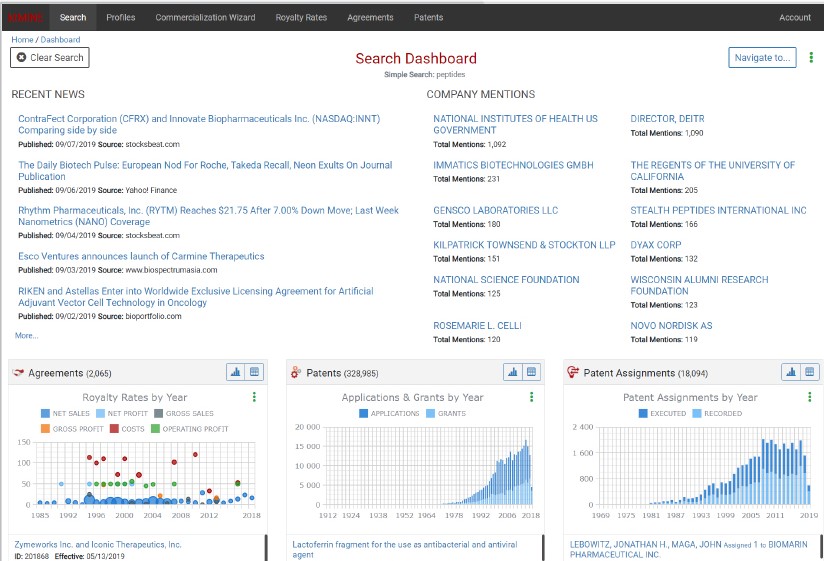Image resolution: width=824 pixels, height=561 pixels.
Task: Open Gensco Laboratories LLC link
Action: [x=496, y=210]
